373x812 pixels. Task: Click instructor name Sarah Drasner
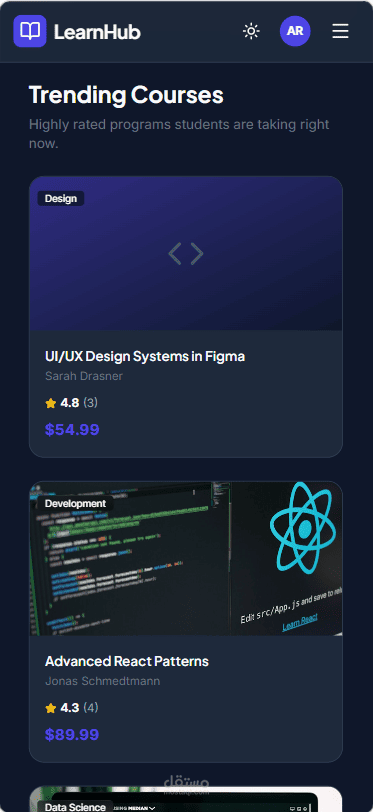[x=84, y=376]
